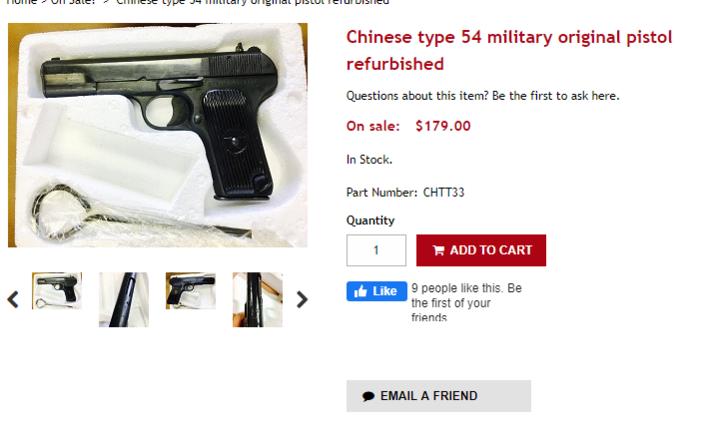Viewport: 716px width, 437px height.
Task: Click the Facebook Like button
Action: click(377, 291)
